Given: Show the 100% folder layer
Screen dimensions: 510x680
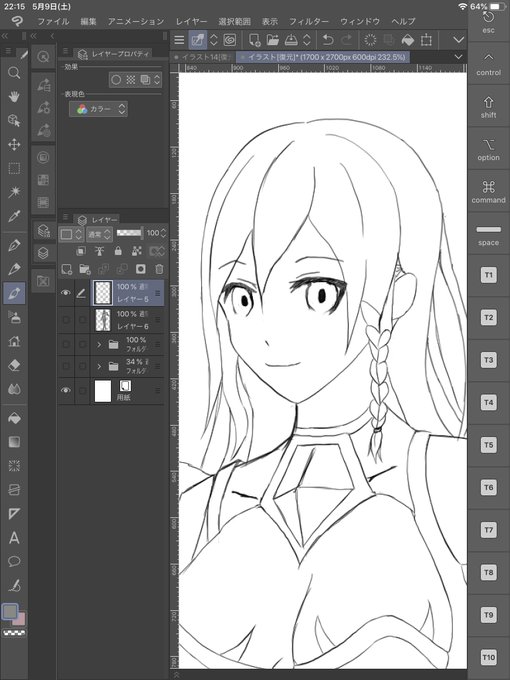Looking at the screenshot, I should (x=65, y=344).
